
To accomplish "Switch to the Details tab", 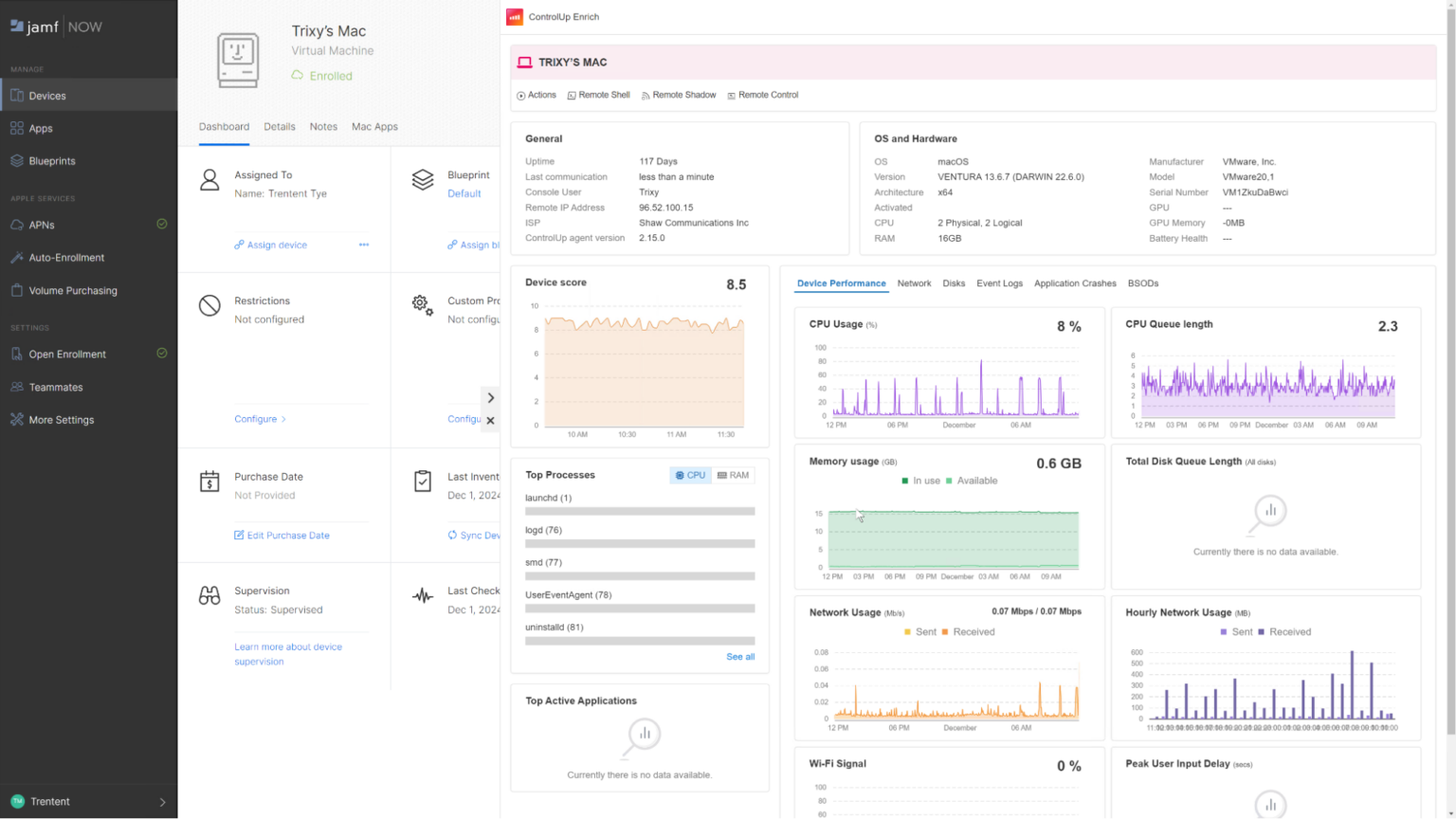I will tap(280, 126).
